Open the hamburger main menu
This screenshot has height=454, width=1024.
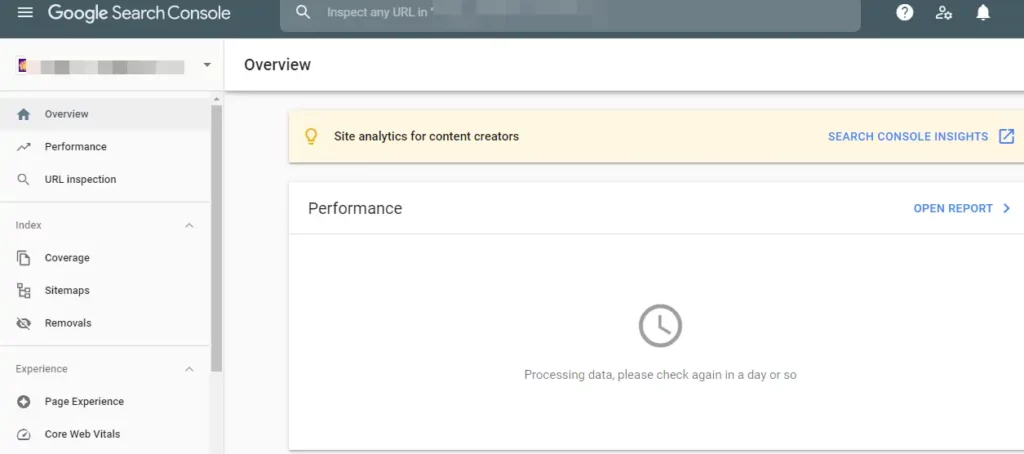click(25, 13)
